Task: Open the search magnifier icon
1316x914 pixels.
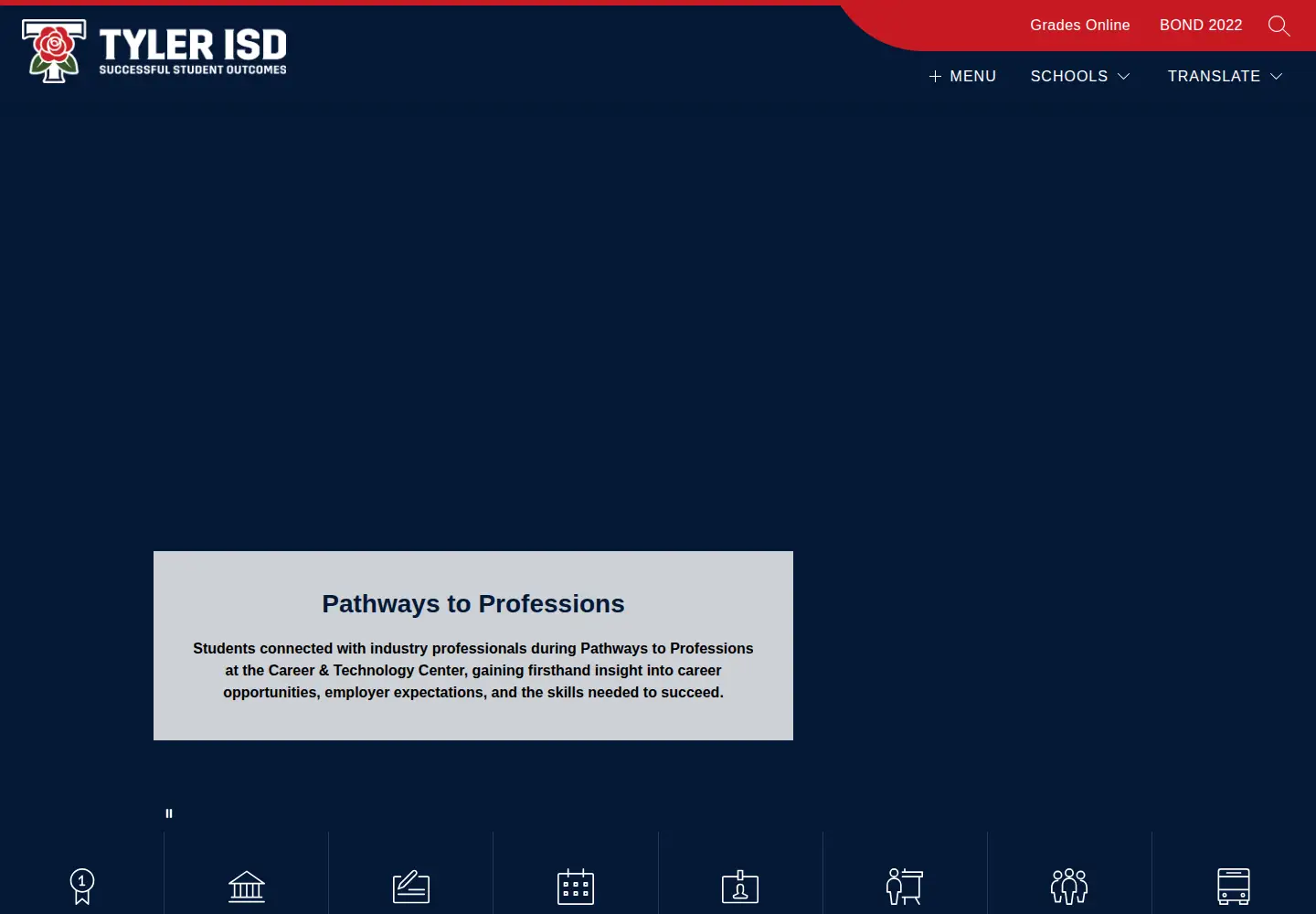Action: tap(1279, 26)
